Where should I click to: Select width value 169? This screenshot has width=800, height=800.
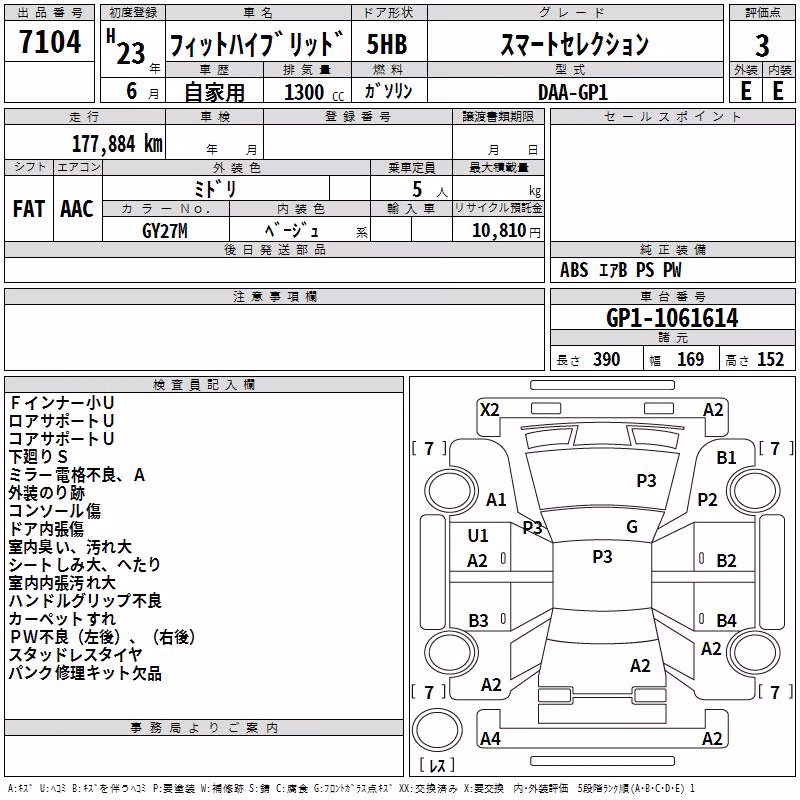(690, 360)
